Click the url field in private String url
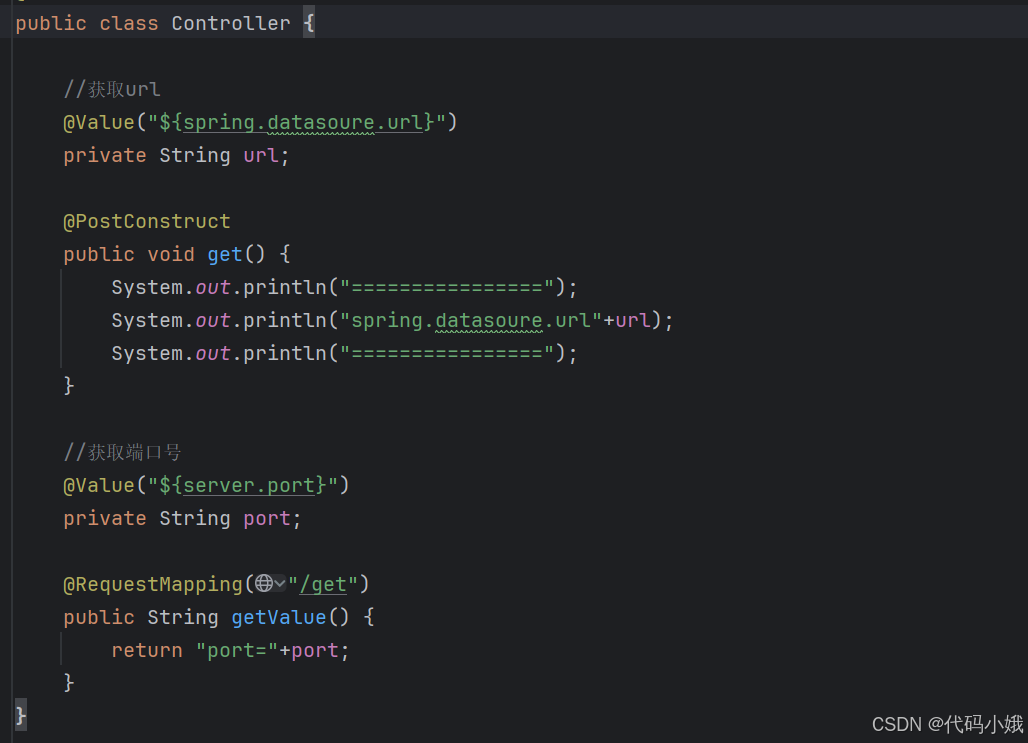The image size is (1028, 743). (261, 155)
